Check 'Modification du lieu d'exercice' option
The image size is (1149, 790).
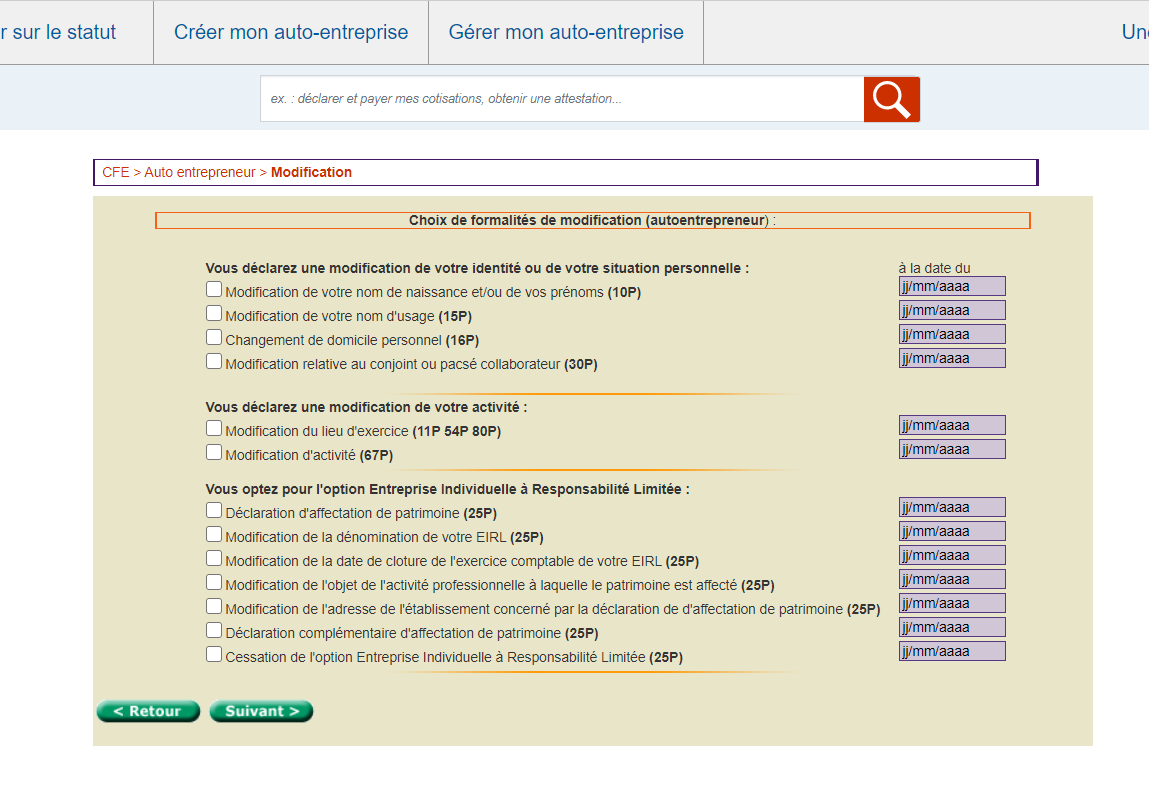coord(214,428)
